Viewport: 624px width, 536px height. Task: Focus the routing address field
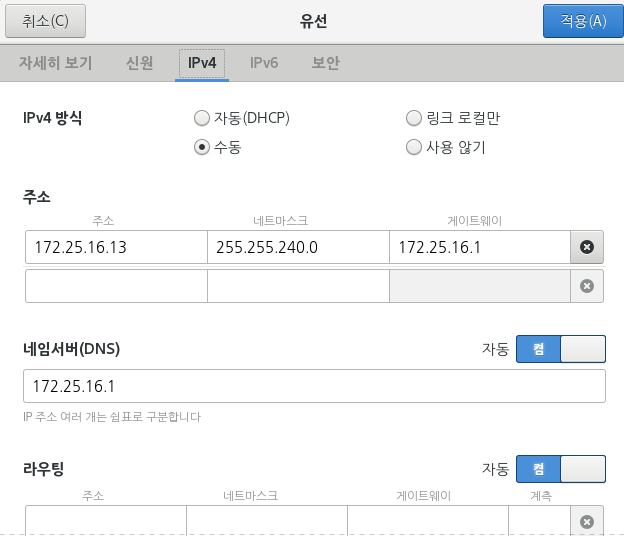106,521
